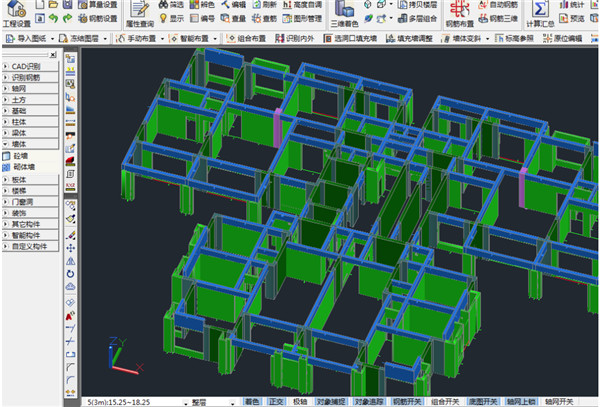This screenshot has height=407, width=600.
Task: Click 原位编辑 button
Action: pyautogui.click(x=562, y=38)
